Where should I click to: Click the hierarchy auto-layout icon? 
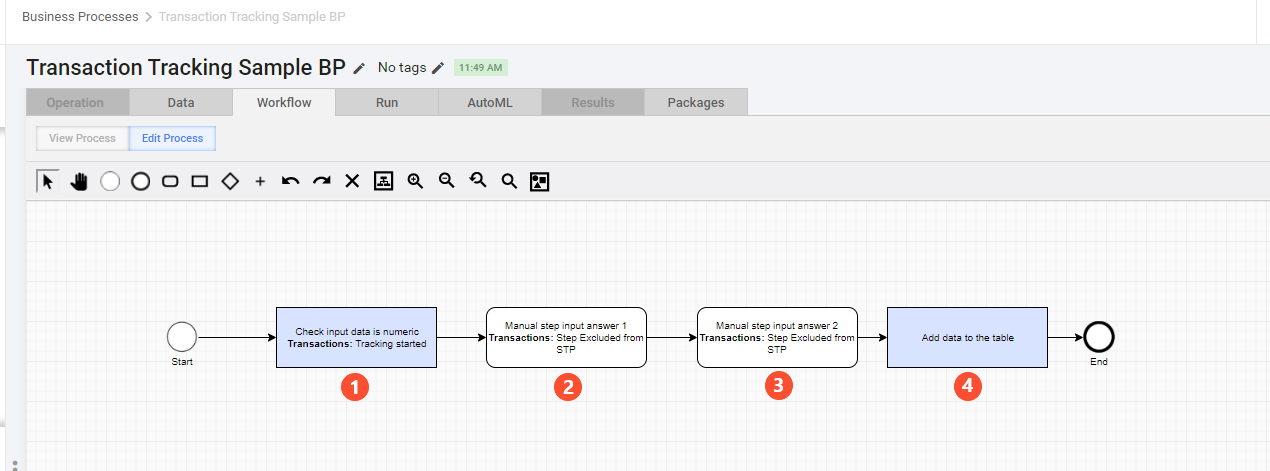tap(383, 181)
